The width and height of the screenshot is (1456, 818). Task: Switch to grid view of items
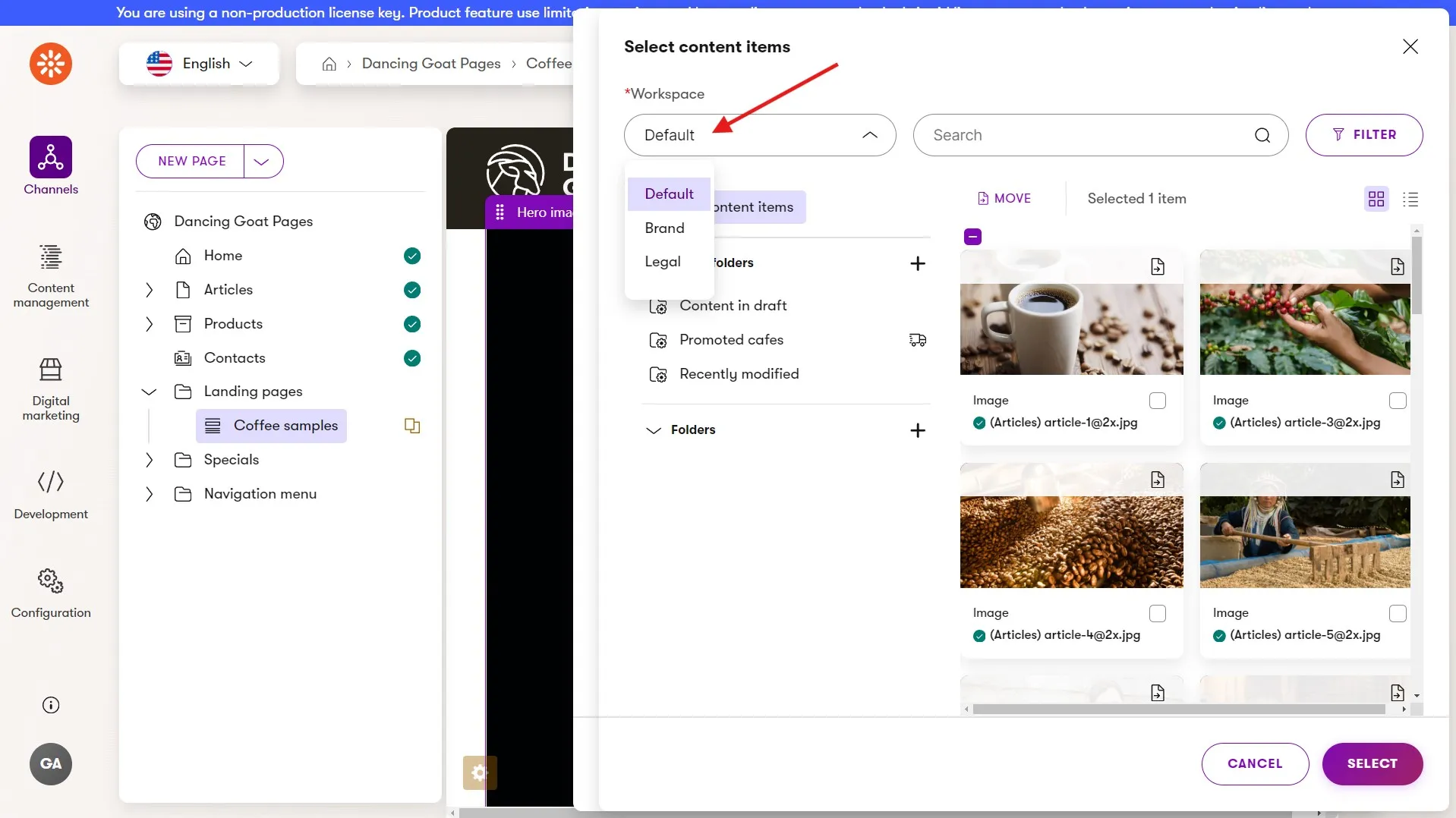tap(1376, 199)
